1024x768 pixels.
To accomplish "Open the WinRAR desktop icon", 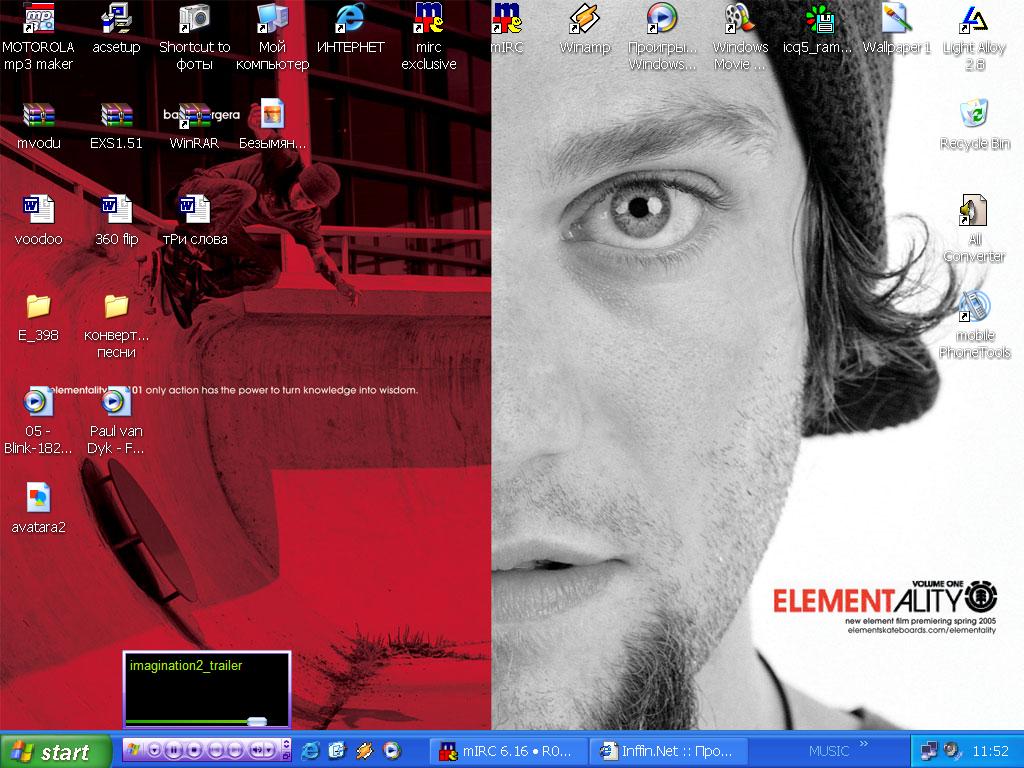I will tap(194, 116).
